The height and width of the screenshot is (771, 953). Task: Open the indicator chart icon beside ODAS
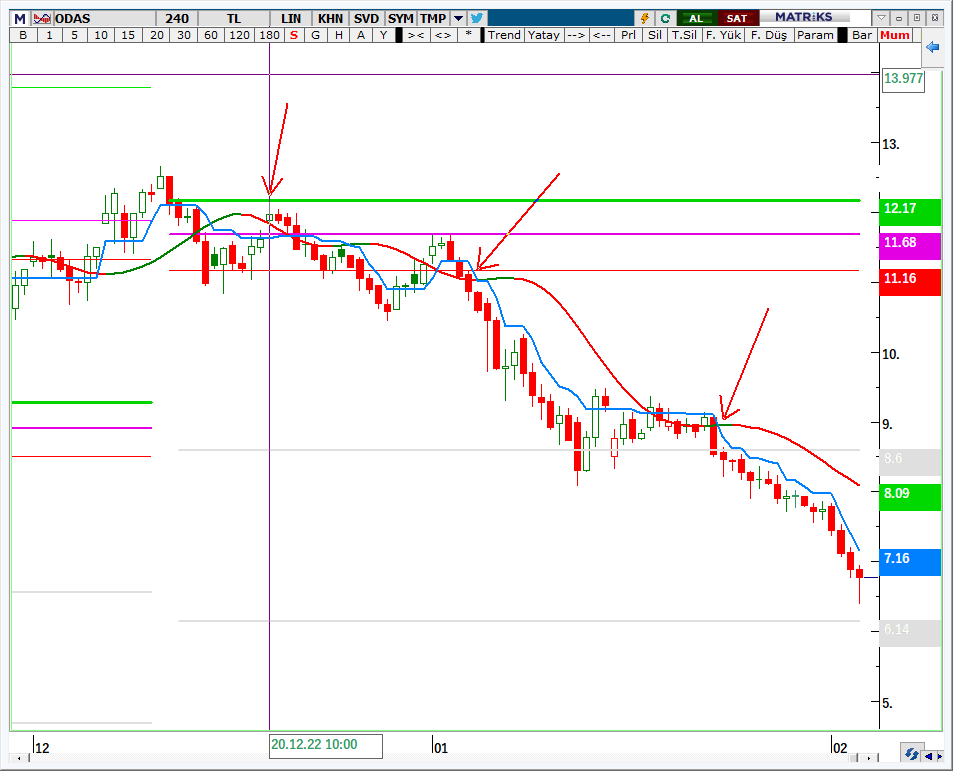[42, 18]
